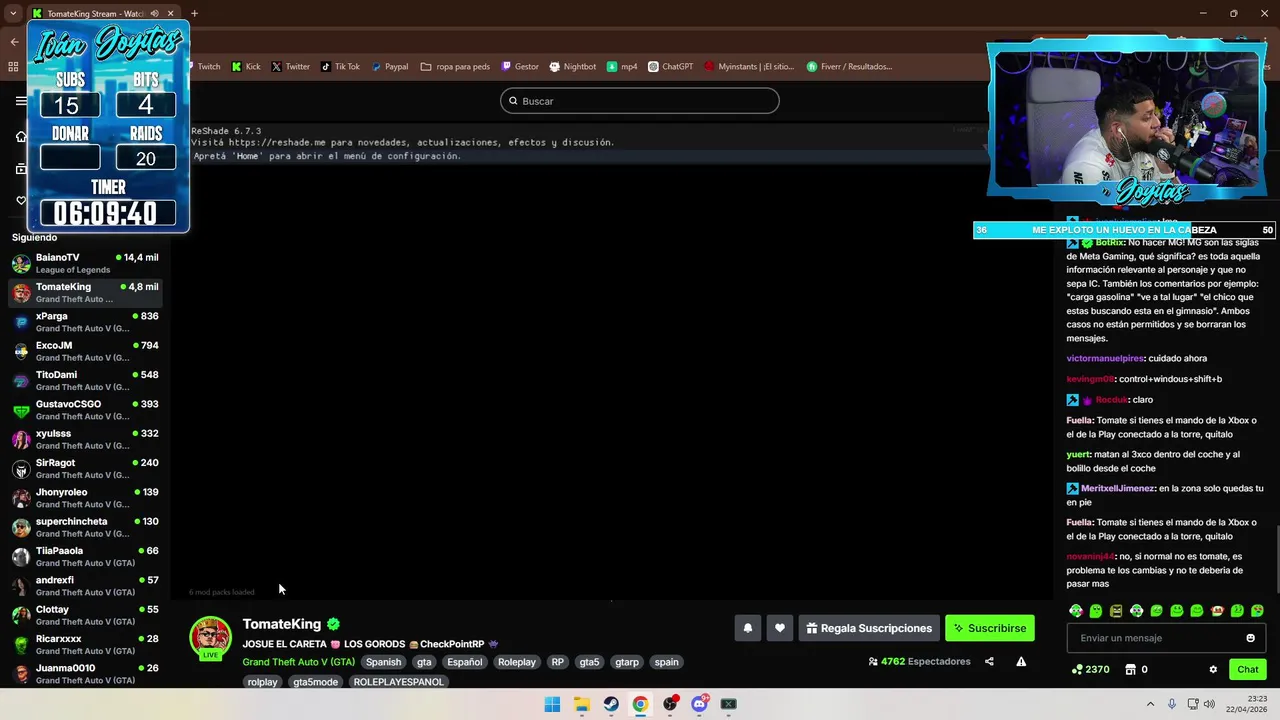Open andrexfi channel in sidebar
The image size is (1280, 720).
click(x=85, y=585)
